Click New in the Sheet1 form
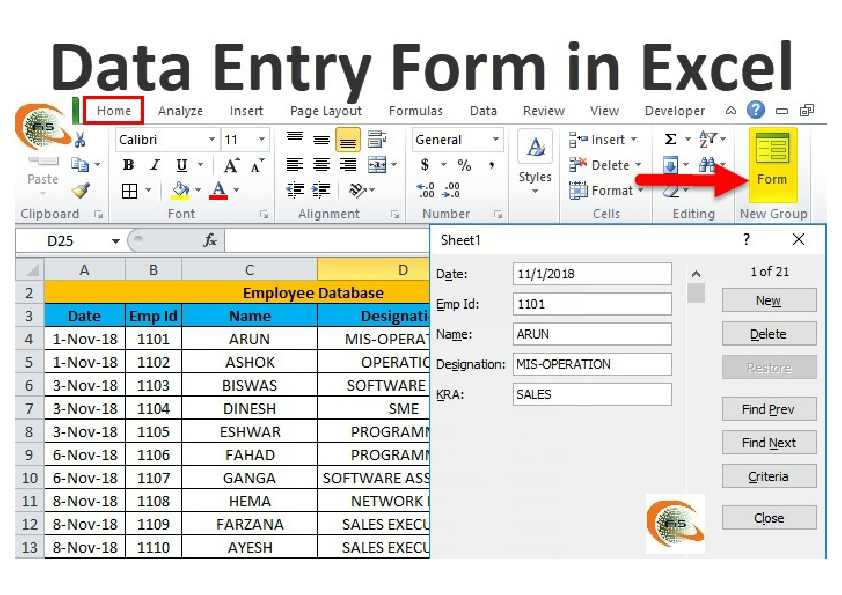Image resolution: width=842 pixels, height=595 pixels. (x=769, y=301)
